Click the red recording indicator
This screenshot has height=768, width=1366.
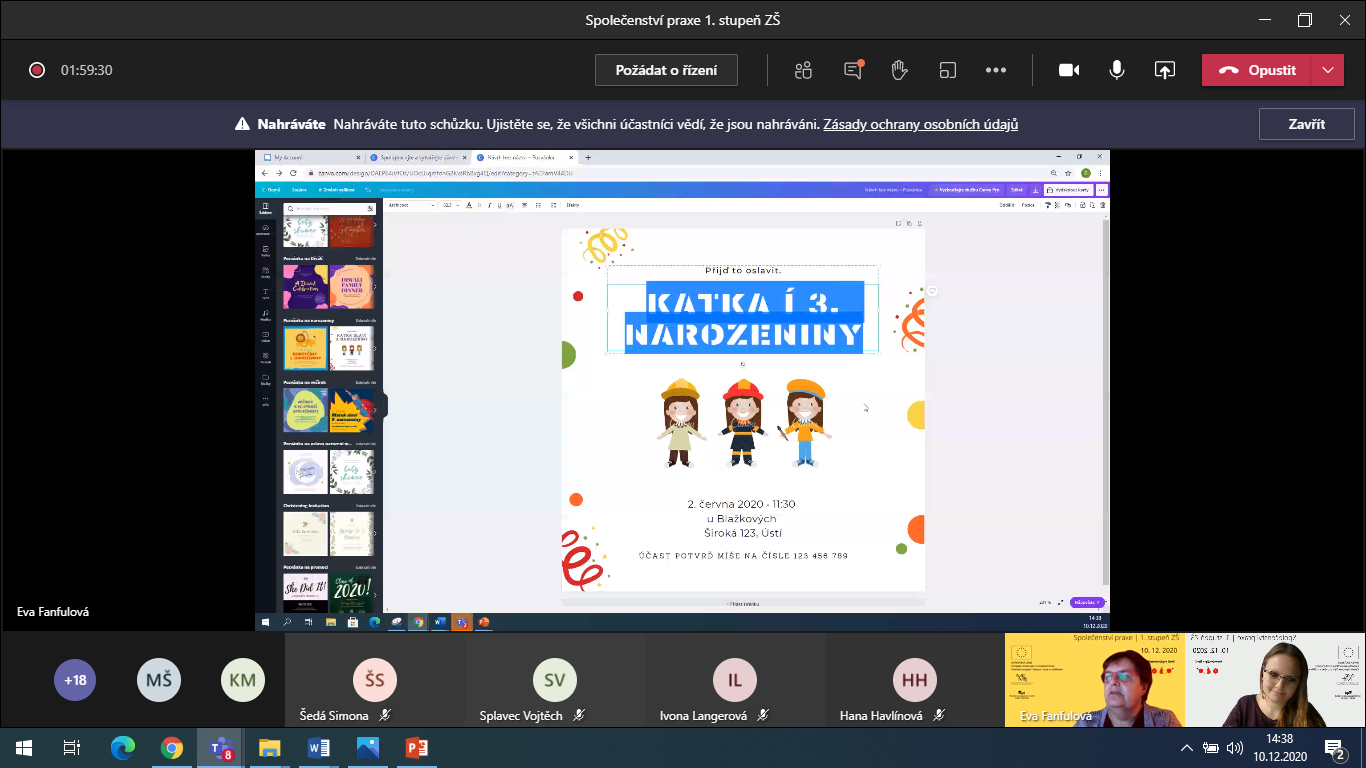pyautogui.click(x=37, y=70)
